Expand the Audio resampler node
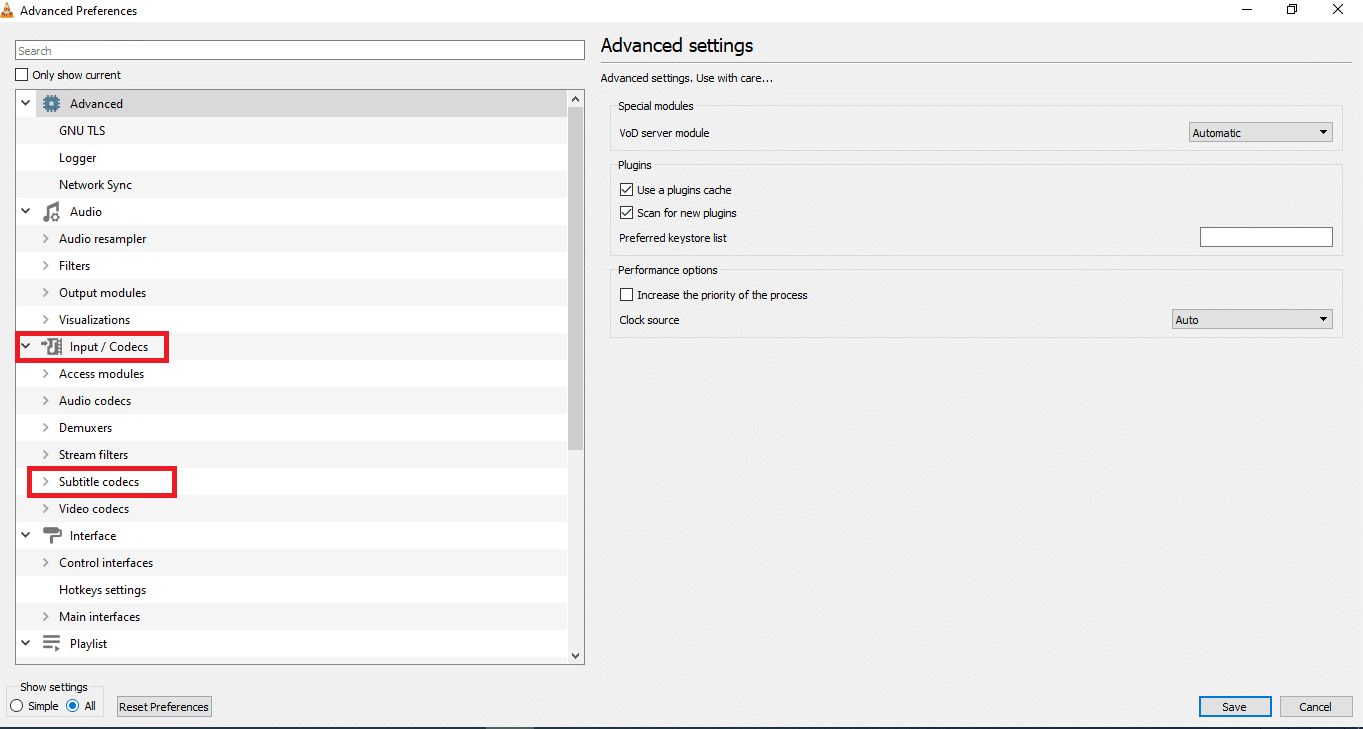This screenshot has height=729, width=1363. pyautogui.click(x=46, y=239)
